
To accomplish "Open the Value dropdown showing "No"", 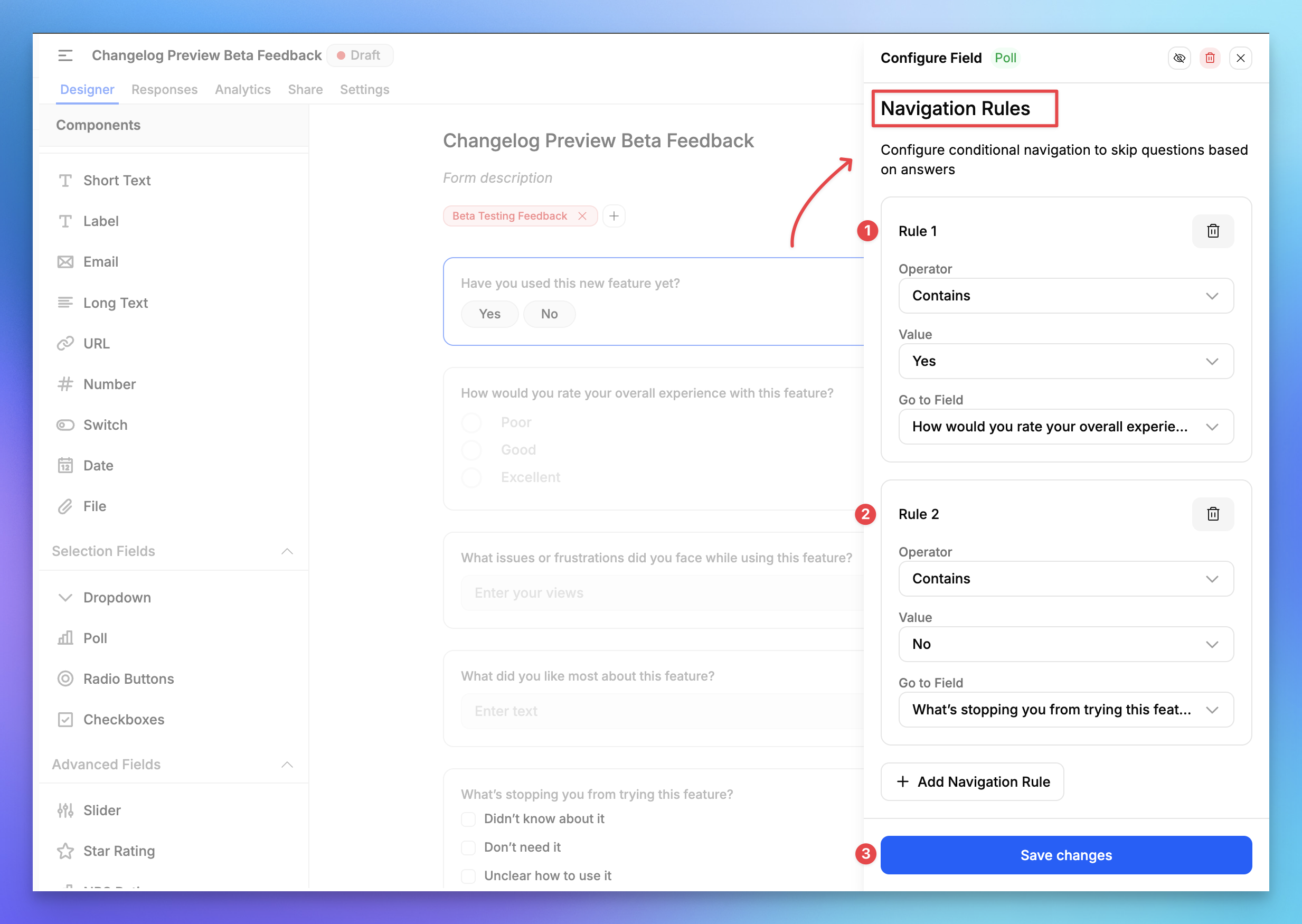I will [1065, 644].
